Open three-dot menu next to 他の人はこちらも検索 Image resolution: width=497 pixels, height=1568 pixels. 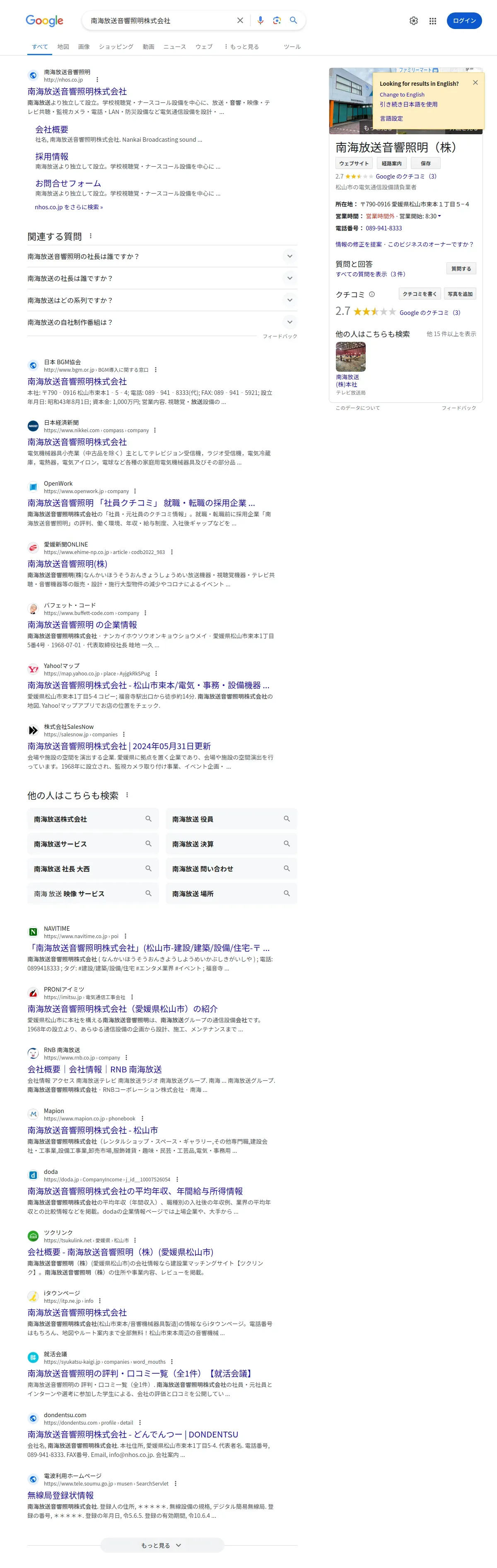tap(127, 795)
